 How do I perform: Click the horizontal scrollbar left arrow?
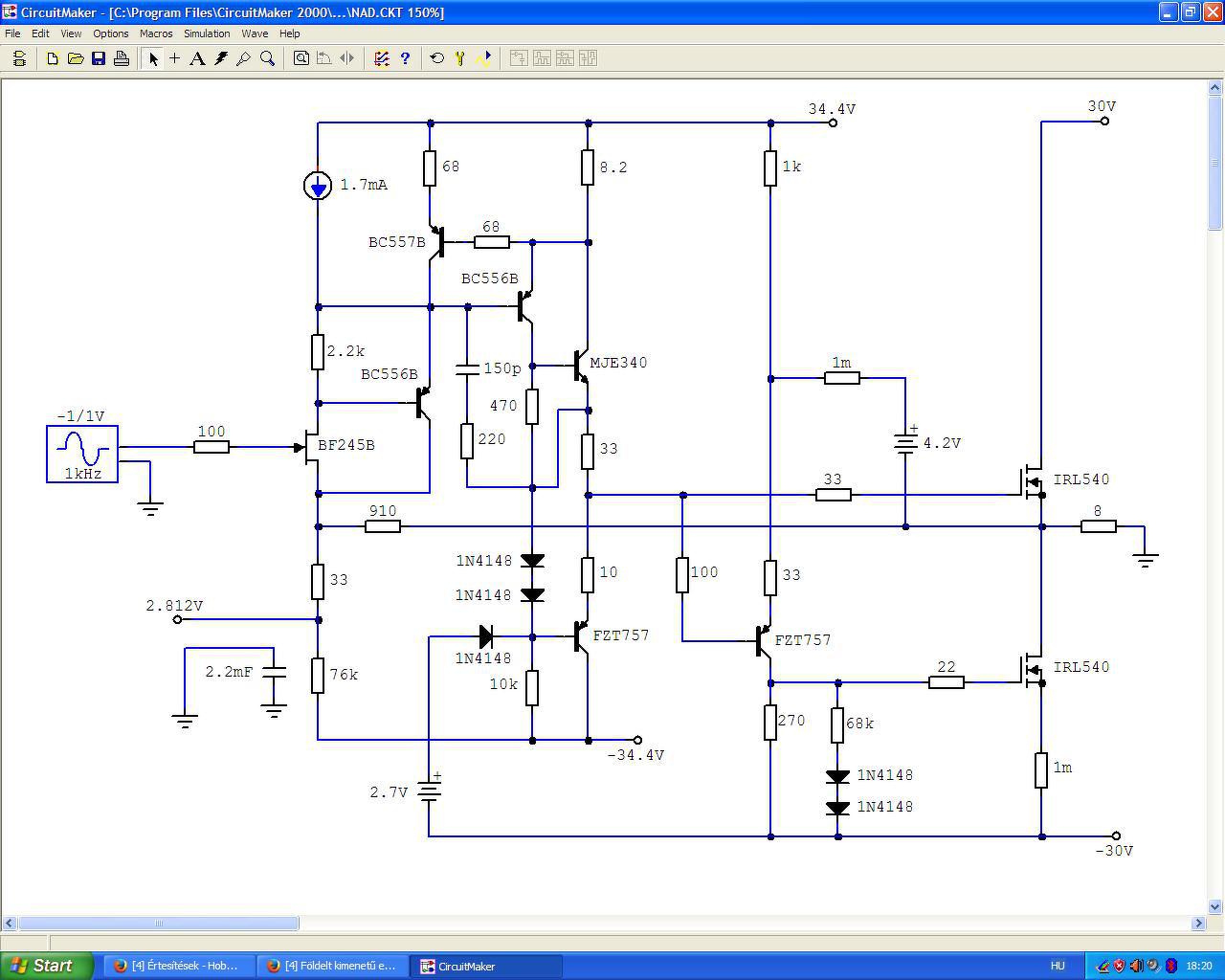(x=10, y=924)
